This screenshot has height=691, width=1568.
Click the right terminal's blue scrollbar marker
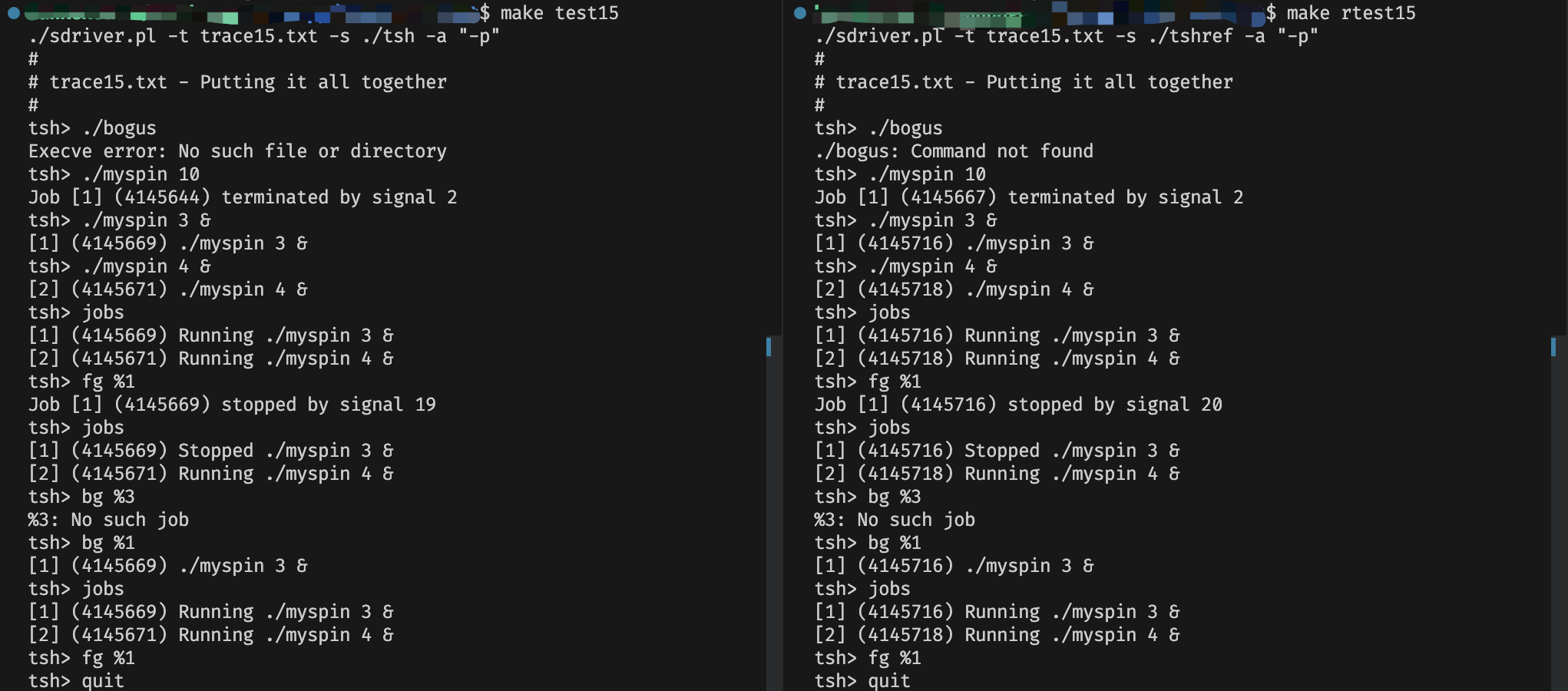tap(1553, 347)
